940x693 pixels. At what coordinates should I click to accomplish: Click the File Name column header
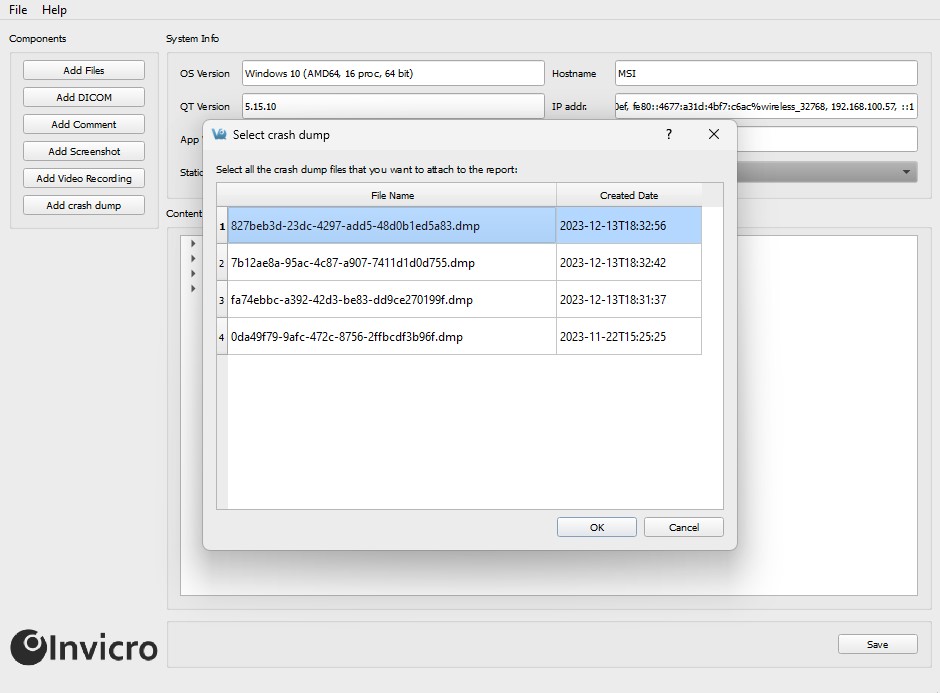[x=392, y=195]
